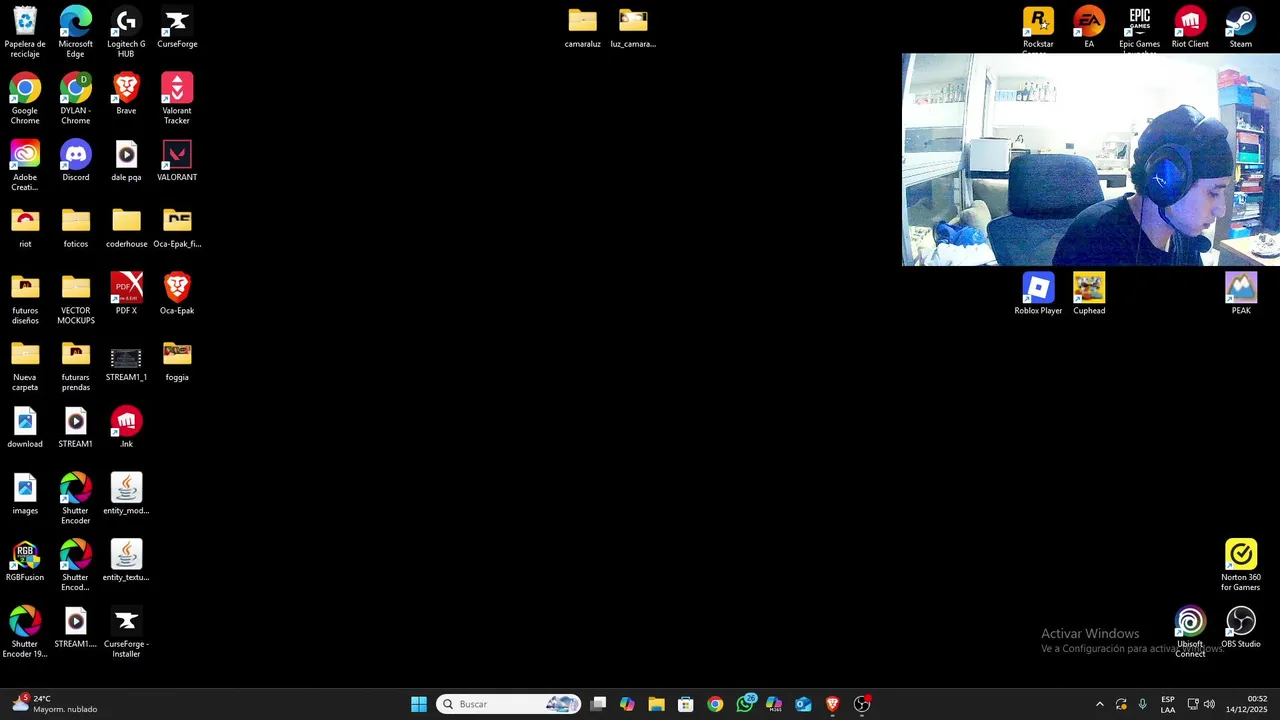This screenshot has height=720, width=1280.
Task: Open Outlook from the taskbar
Action: [803, 704]
